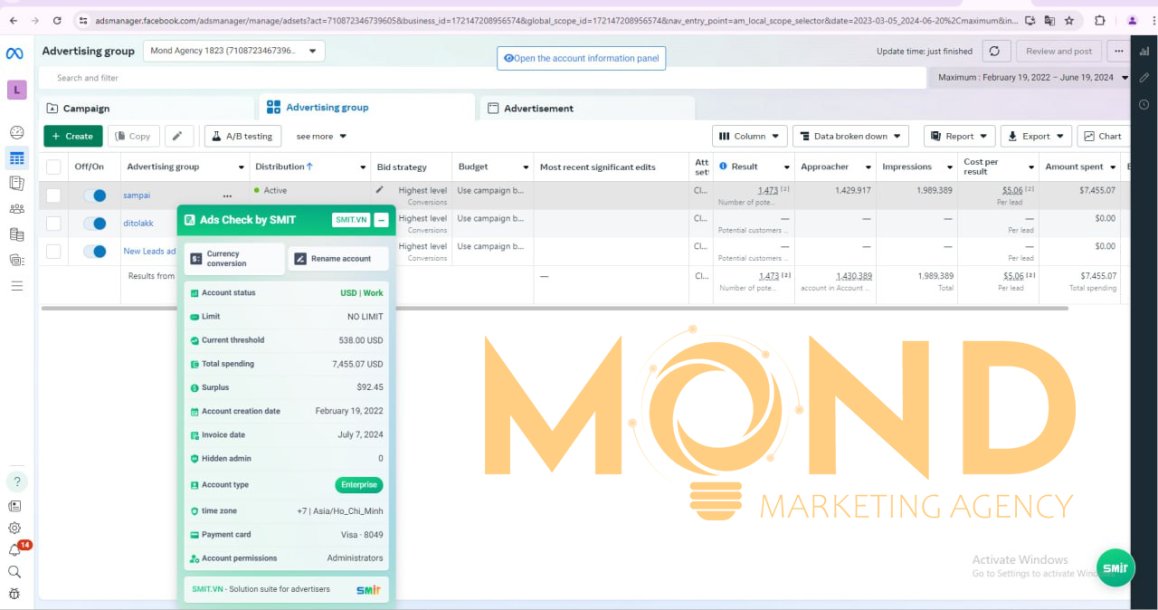The height and width of the screenshot is (610, 1158).
Task: Click the floating SMIT round button
Action: pos(1114,568)
